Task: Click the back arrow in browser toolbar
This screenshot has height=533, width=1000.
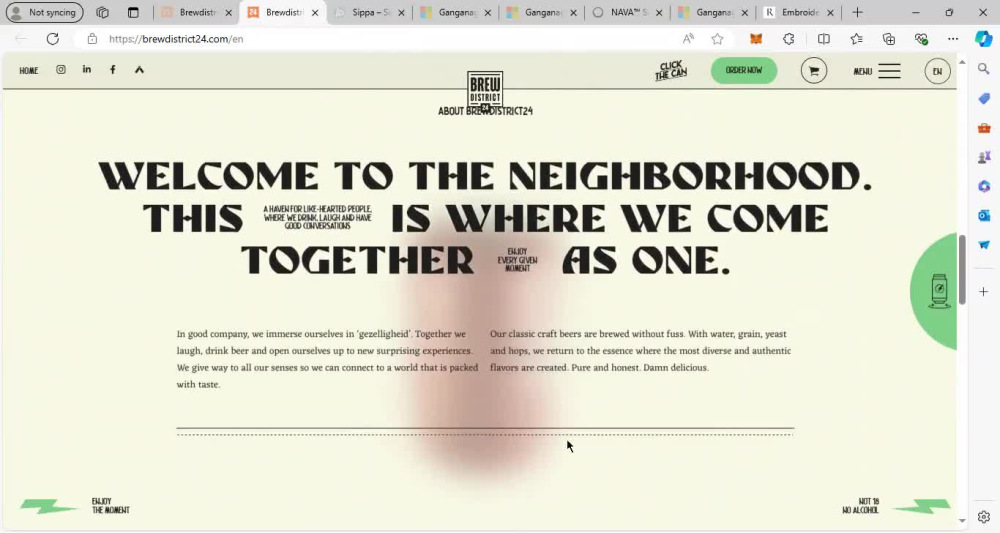Action: 20,39
